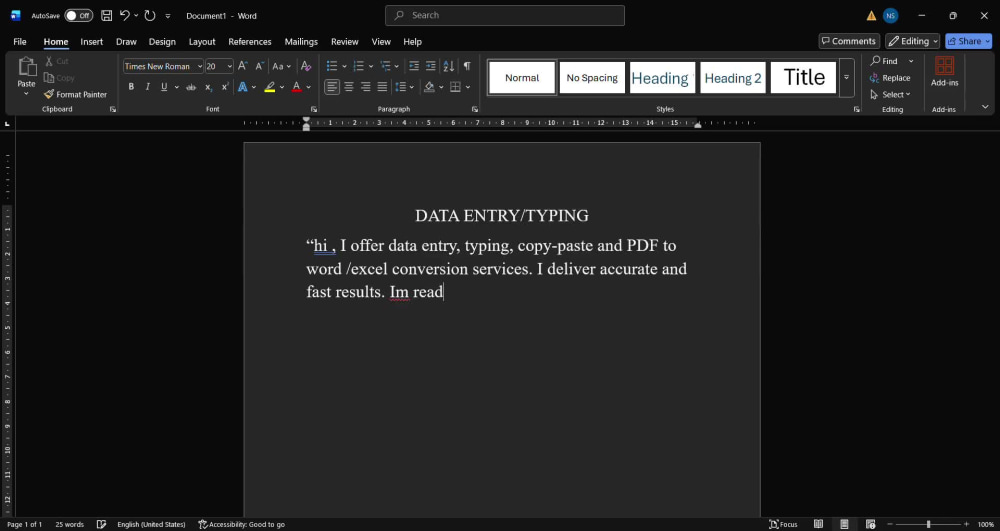
Task: Switch to Read Mode view
Action: 818,524
